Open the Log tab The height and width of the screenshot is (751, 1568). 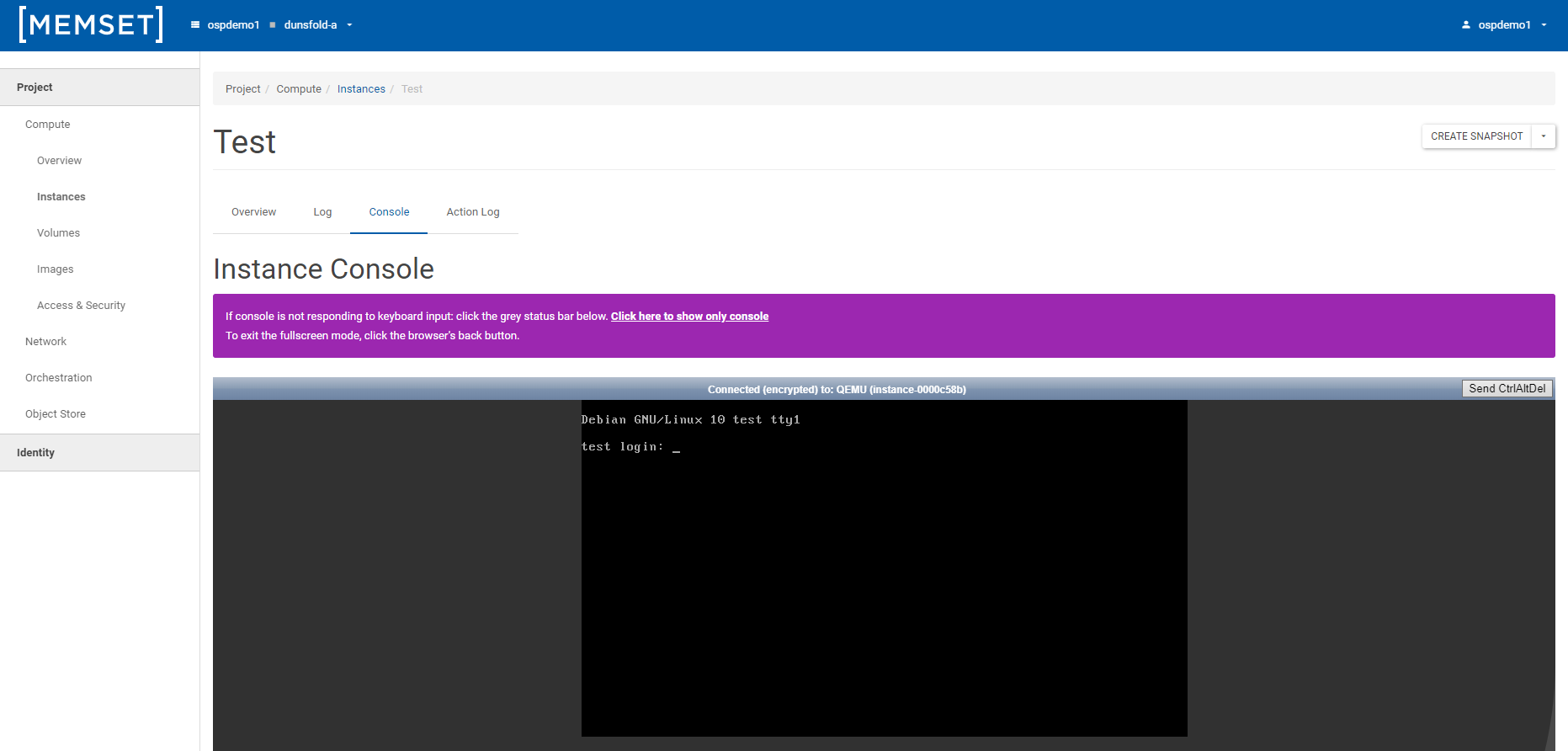tap(322, 212)
